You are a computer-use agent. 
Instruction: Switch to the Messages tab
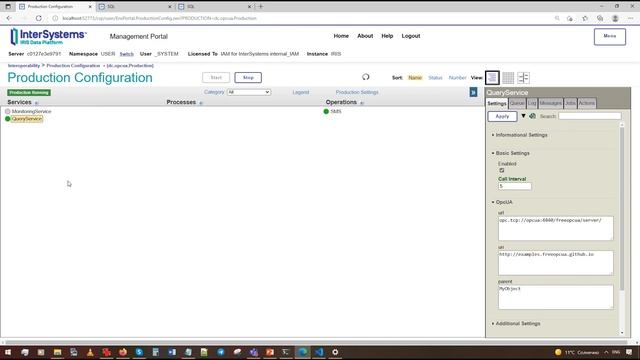coord(551,103)
